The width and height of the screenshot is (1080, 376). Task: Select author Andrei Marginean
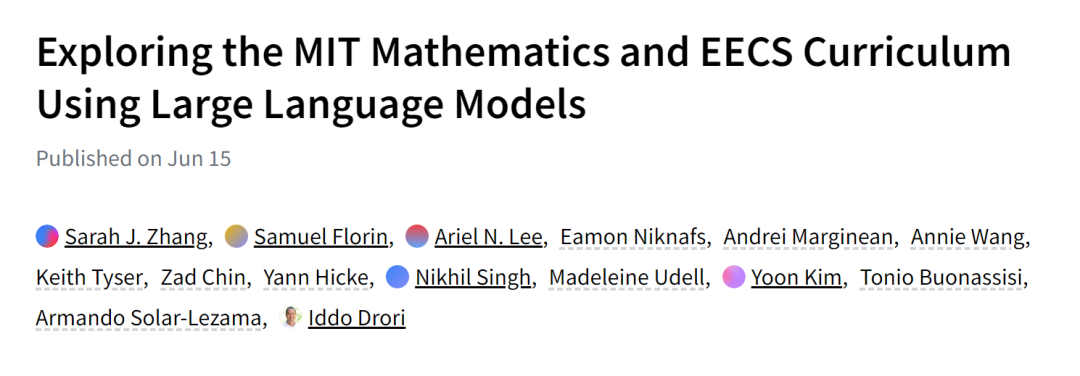point(807,237)
